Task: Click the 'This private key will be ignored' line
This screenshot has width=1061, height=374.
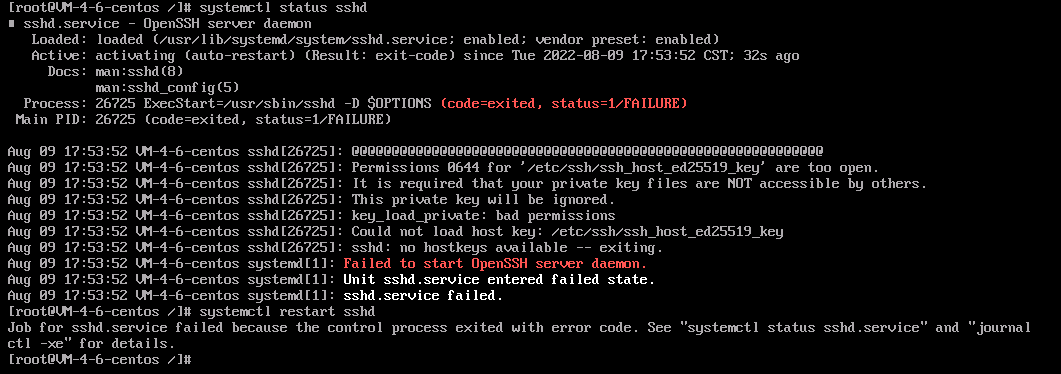Action: (483, 200)
